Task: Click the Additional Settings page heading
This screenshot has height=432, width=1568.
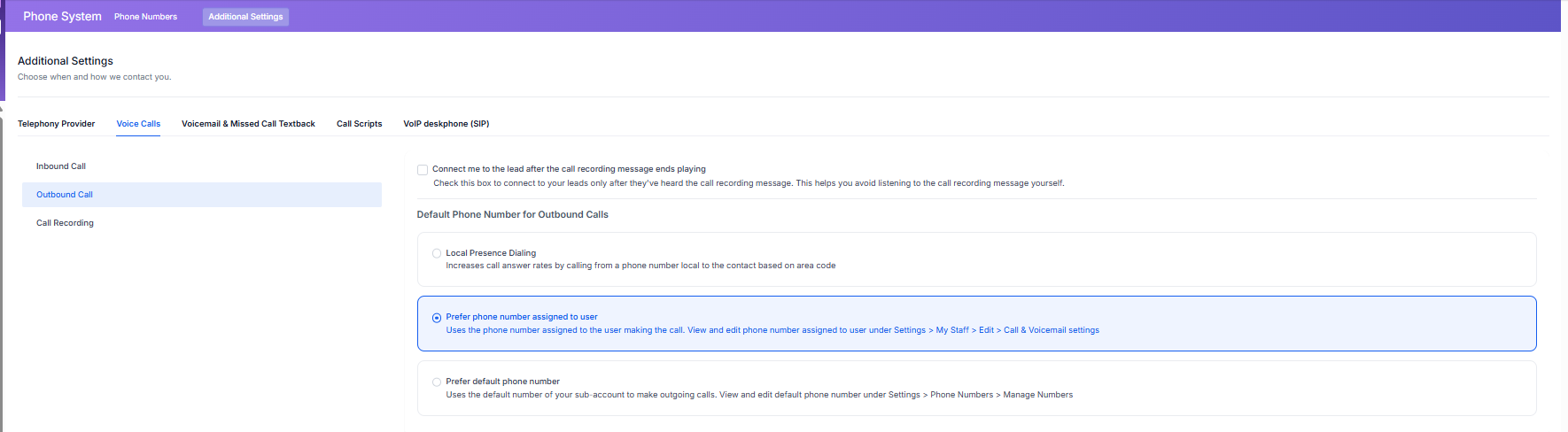Action: click(66, 61)
